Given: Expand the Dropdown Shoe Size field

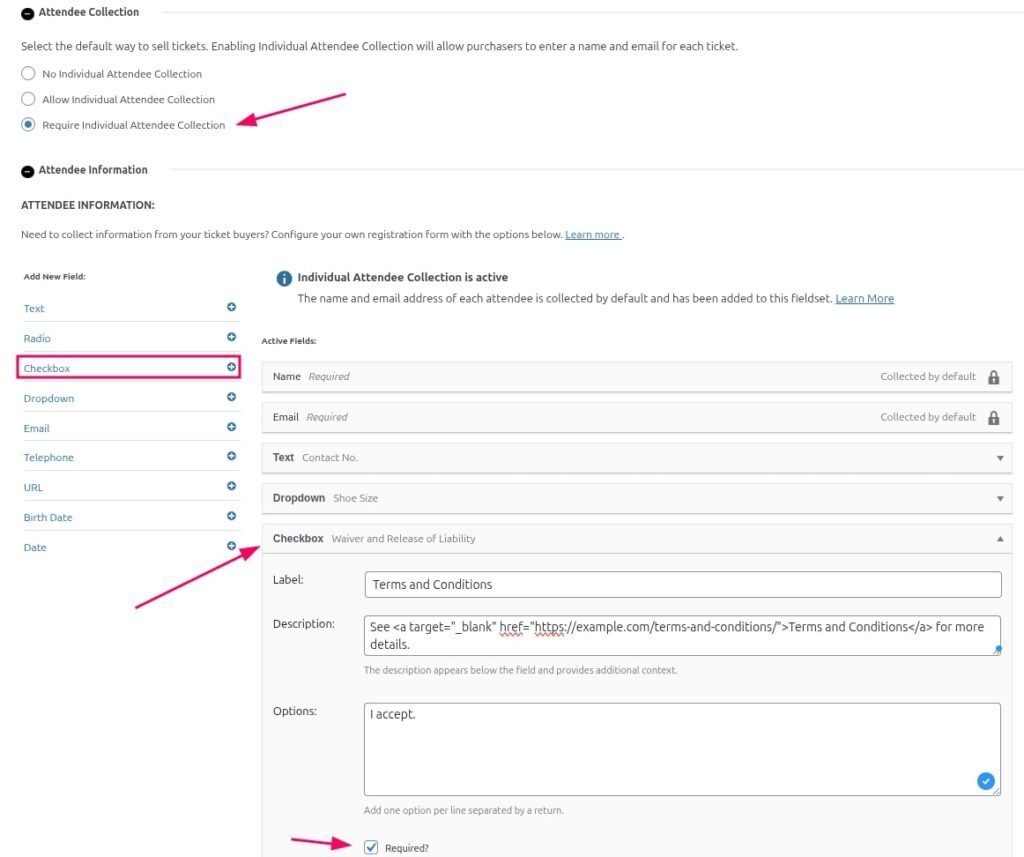Looking at the screenshot, I should coord(1000,498).
